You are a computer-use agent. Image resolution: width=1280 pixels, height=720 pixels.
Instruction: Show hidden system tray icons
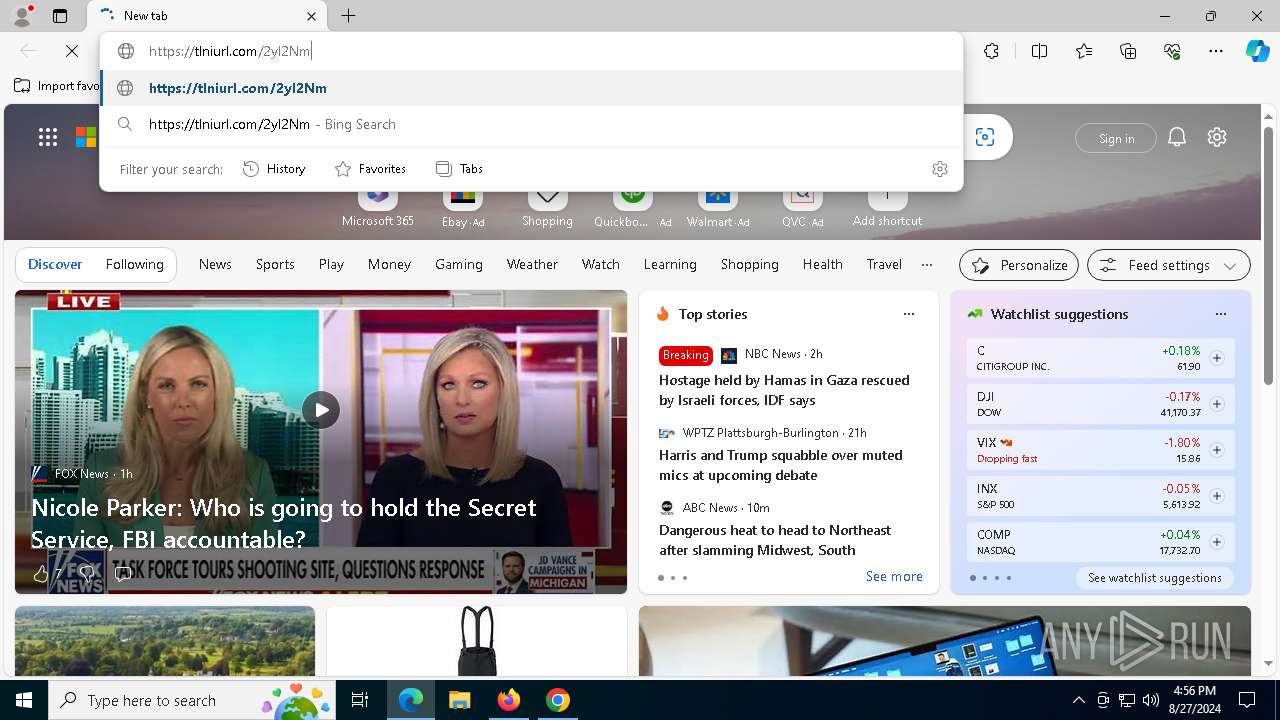tap(1078, 700)
